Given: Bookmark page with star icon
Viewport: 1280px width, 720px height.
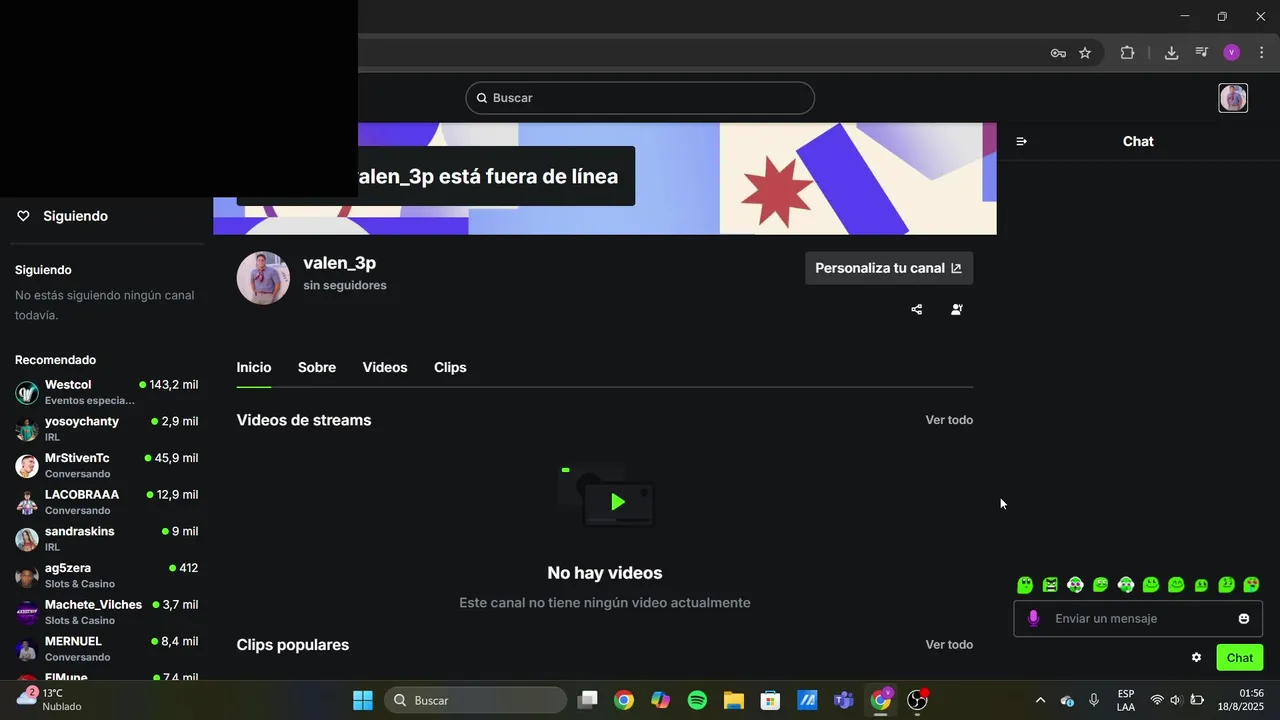Looking at the screenshot, I should coord(1085,53).
